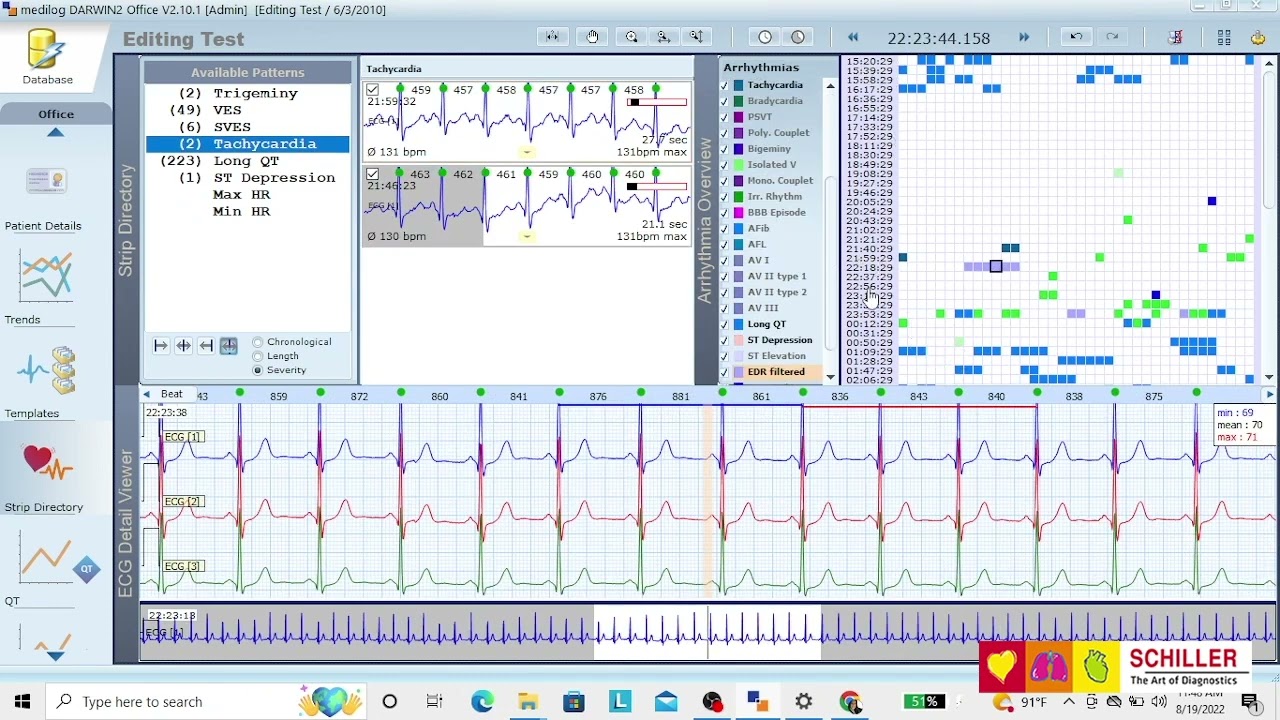Click the jump-to-start arrow under patterns
The height and width of the screenshot is (720, 1280).
click(160, 346)
